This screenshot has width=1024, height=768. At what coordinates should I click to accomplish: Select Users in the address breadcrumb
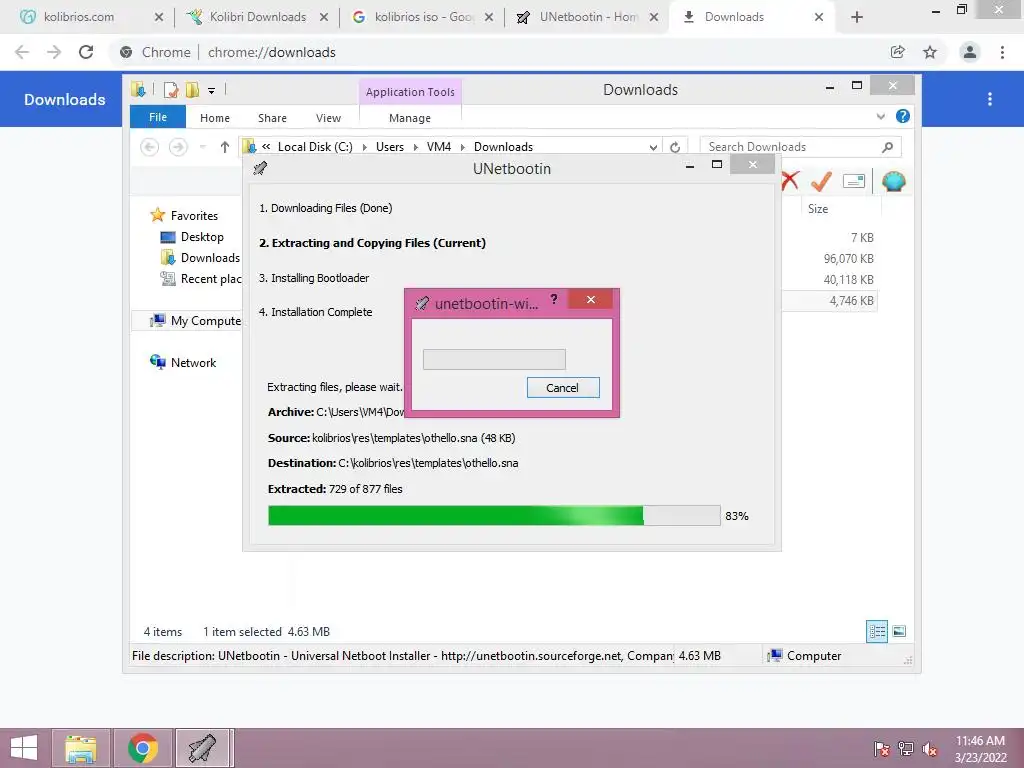(390, 147)
